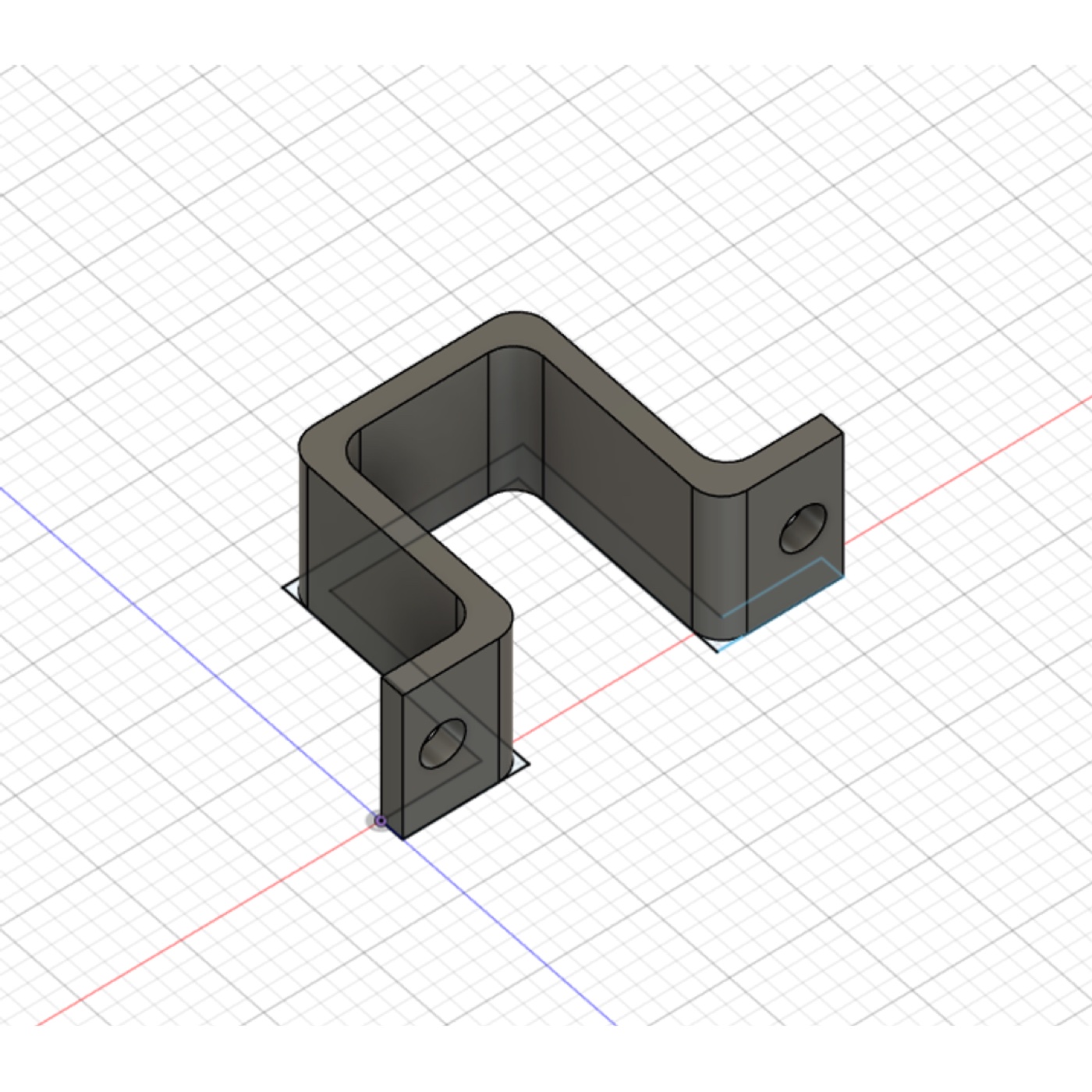The width and height of the screenshot is (1092, 1092).
Task: Select the sketch origin point
Action: point(381,821)
